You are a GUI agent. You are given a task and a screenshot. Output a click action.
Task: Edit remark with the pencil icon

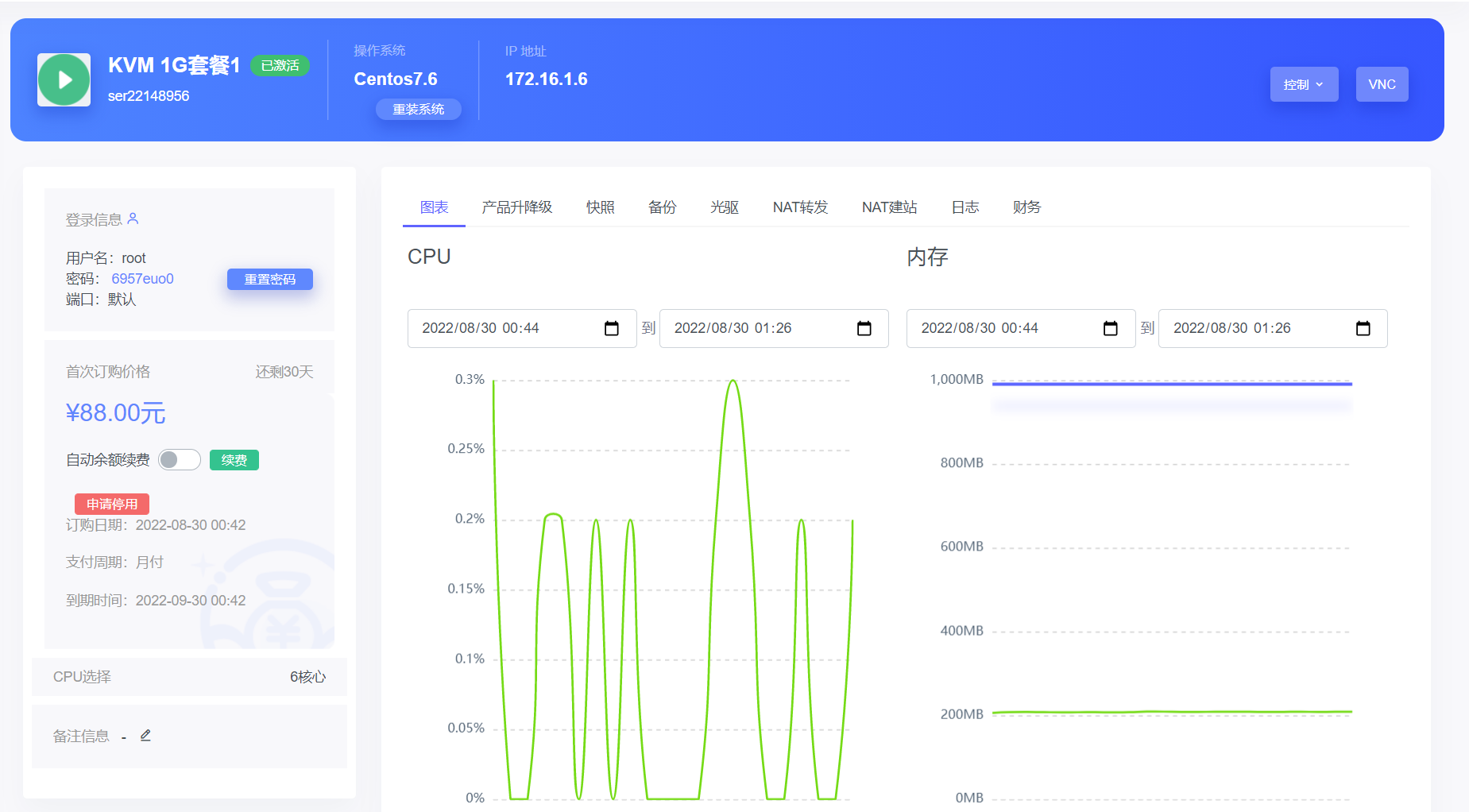click(x=145, y=736)
